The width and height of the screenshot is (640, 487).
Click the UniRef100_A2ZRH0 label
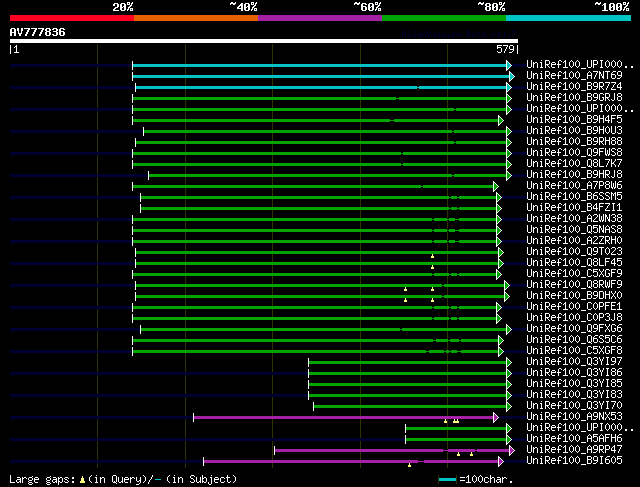(x=574, y=241)
